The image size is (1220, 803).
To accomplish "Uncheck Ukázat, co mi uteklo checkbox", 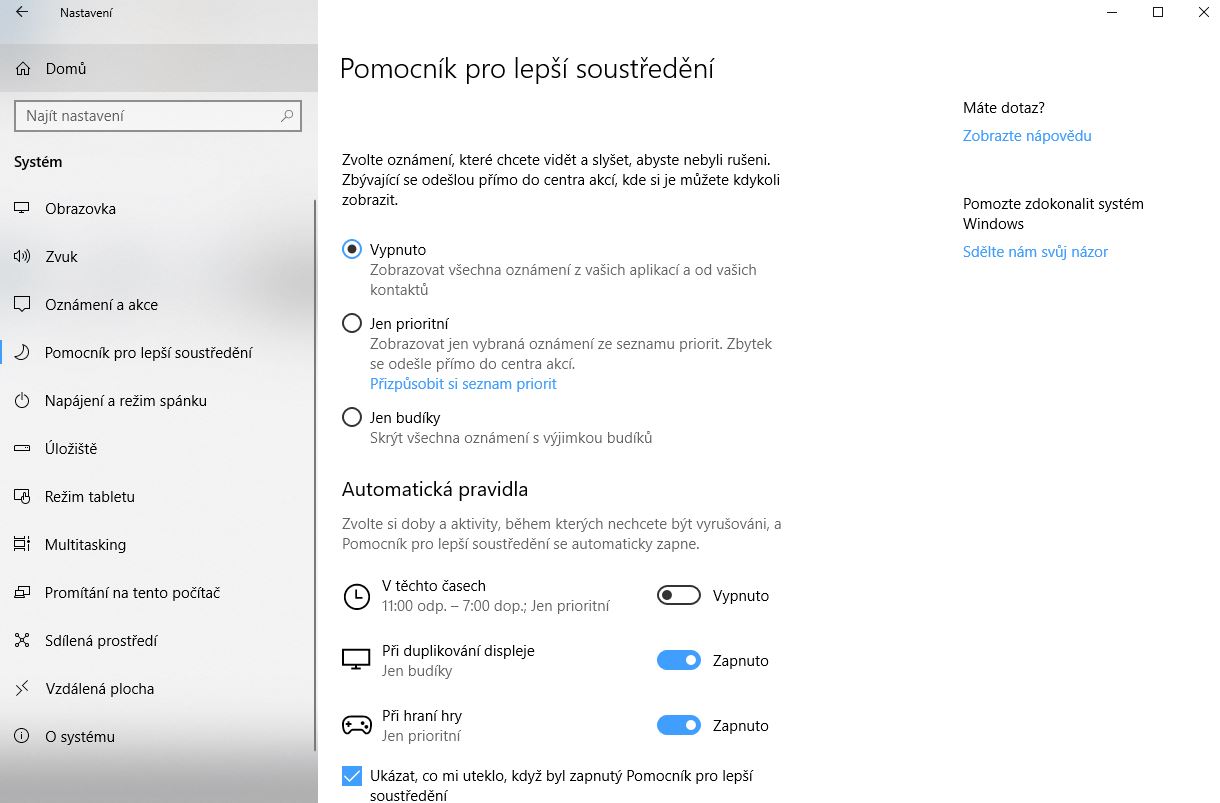I will (x=352, y=776).
